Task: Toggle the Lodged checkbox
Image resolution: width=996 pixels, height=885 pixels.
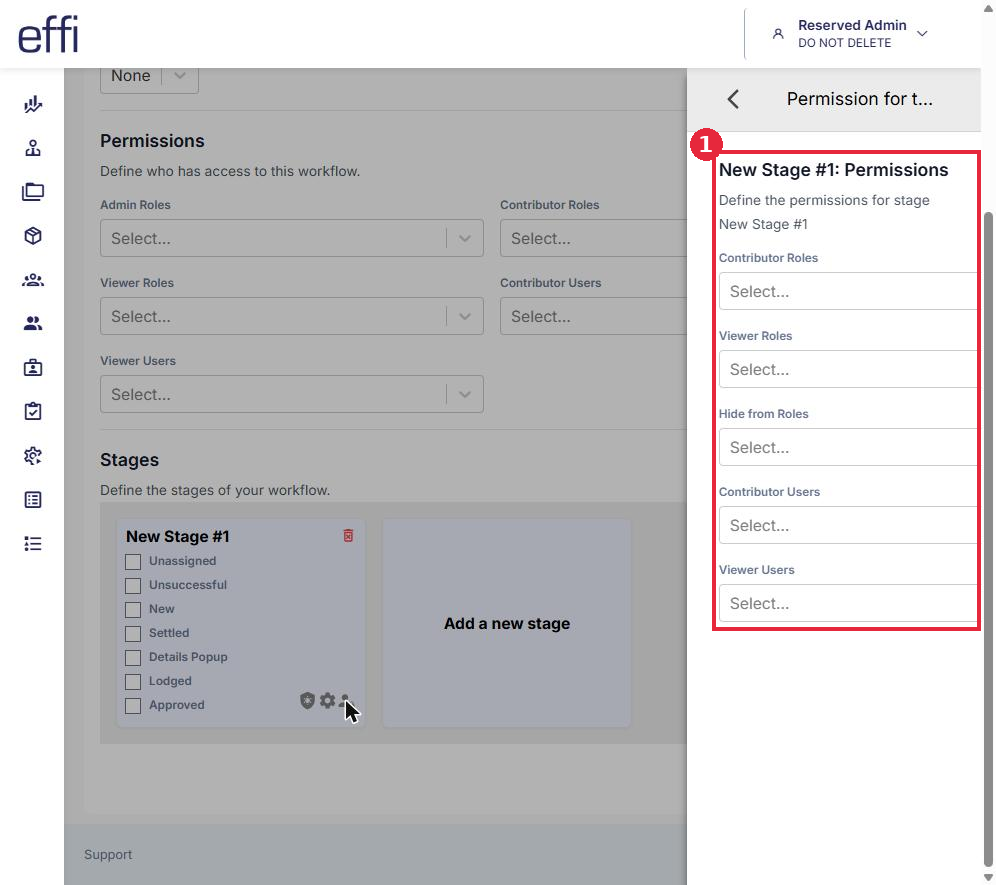Action: [133, 682]
